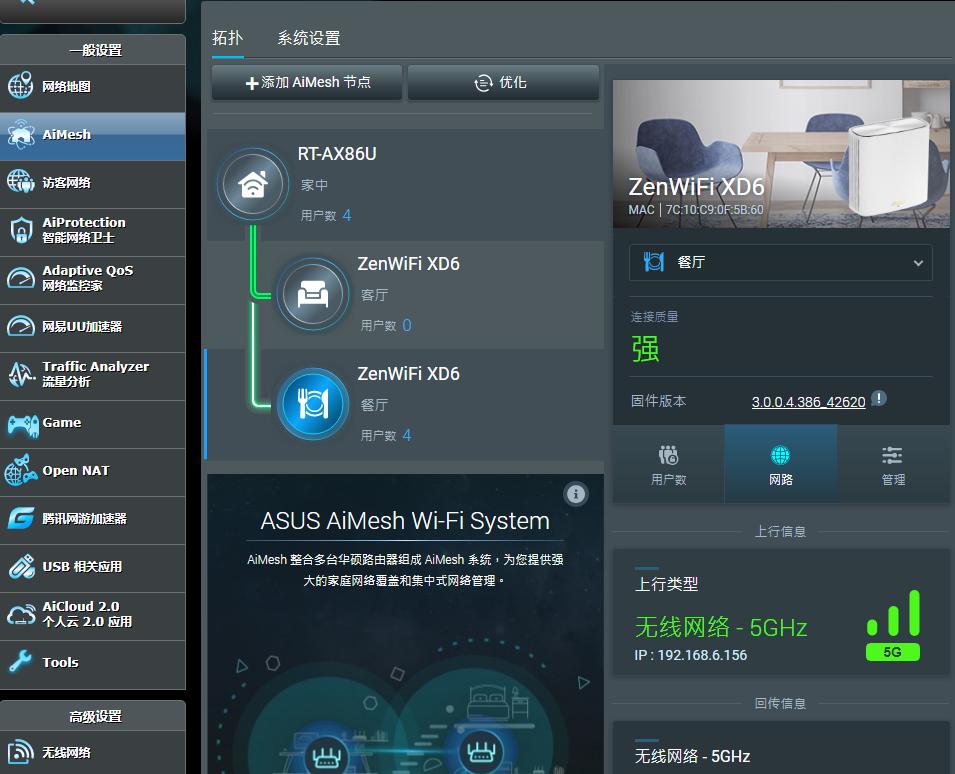Open 网易UU加速器 sidebar icon
Screen dimensions: 955x774
click(21, 326)
